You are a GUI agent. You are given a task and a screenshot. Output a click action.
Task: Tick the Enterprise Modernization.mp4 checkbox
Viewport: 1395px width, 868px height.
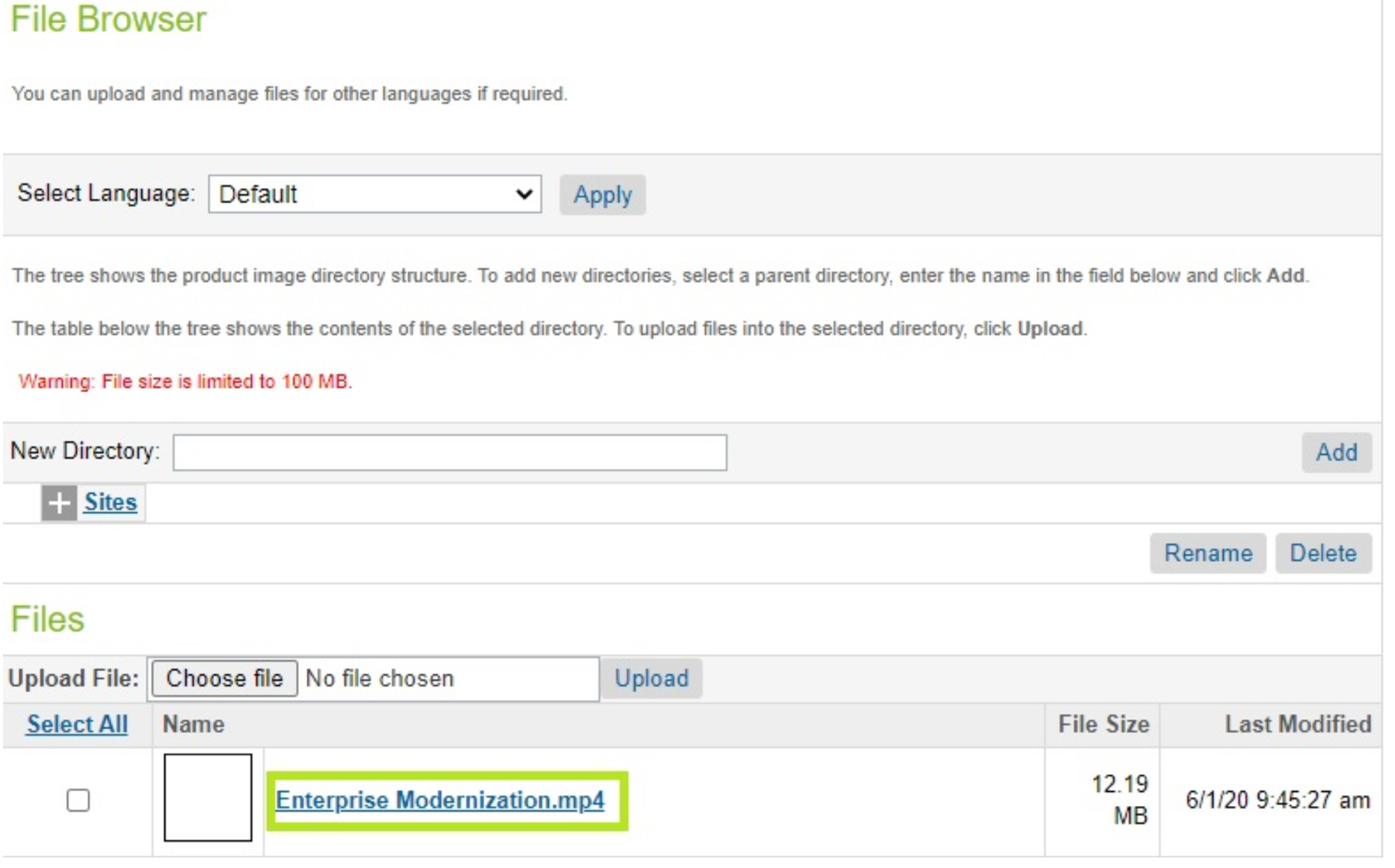(x=78, y=800)
